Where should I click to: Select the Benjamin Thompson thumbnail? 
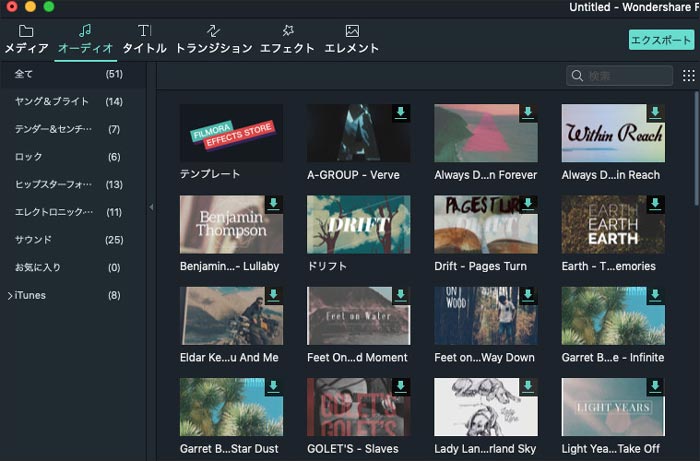coord(231,224)
